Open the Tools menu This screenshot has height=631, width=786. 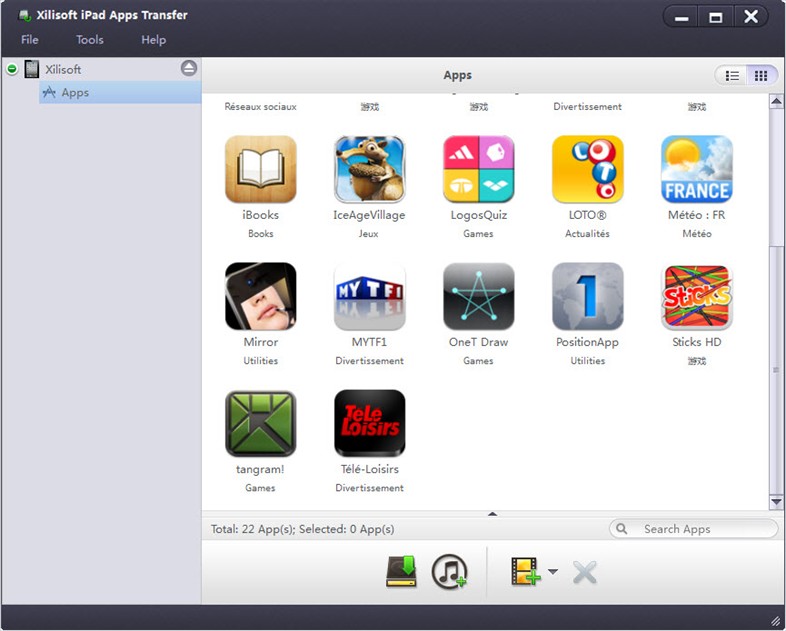(x=90, y=40)
